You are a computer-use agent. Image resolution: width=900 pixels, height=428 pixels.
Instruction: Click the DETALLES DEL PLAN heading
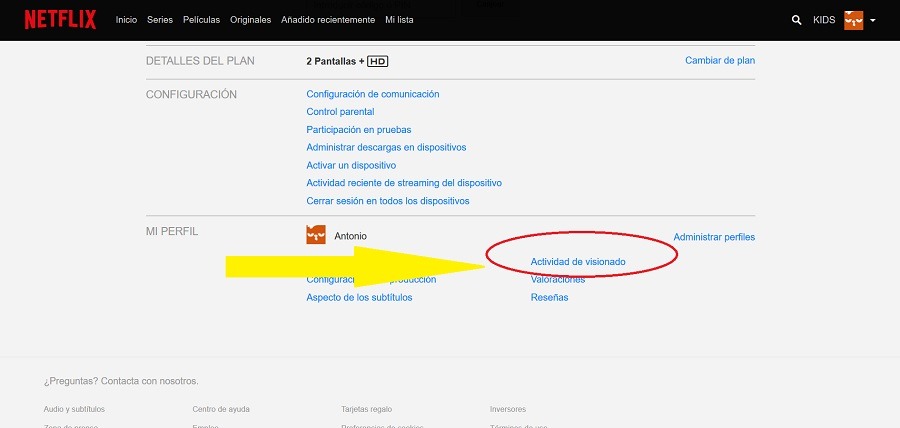click(x=200, y=61)
